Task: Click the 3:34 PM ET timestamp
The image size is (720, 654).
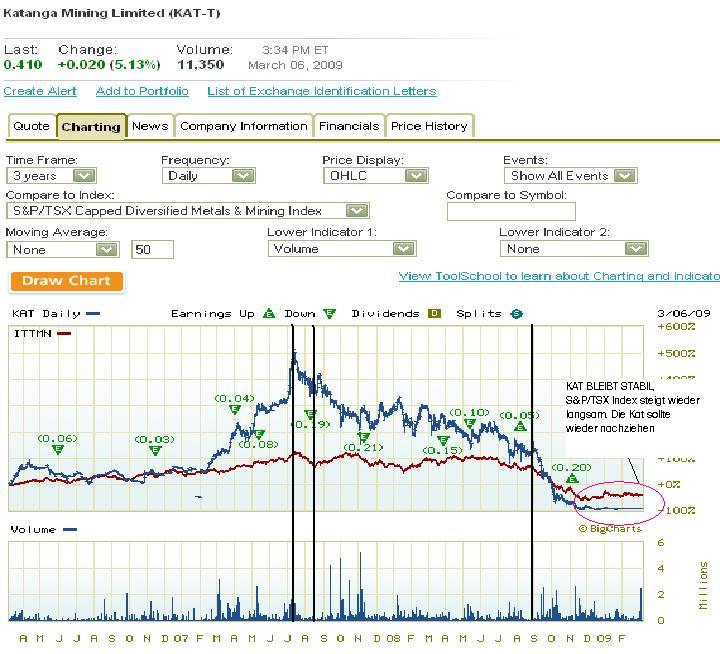Action: click(295, 50)
